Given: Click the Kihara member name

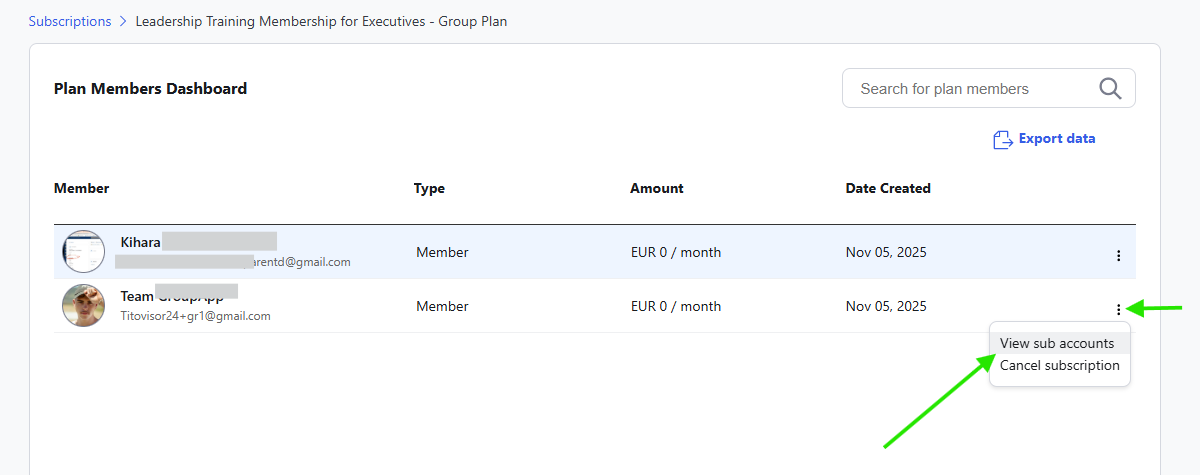Looking at the screenshot, I should [140, 242].
